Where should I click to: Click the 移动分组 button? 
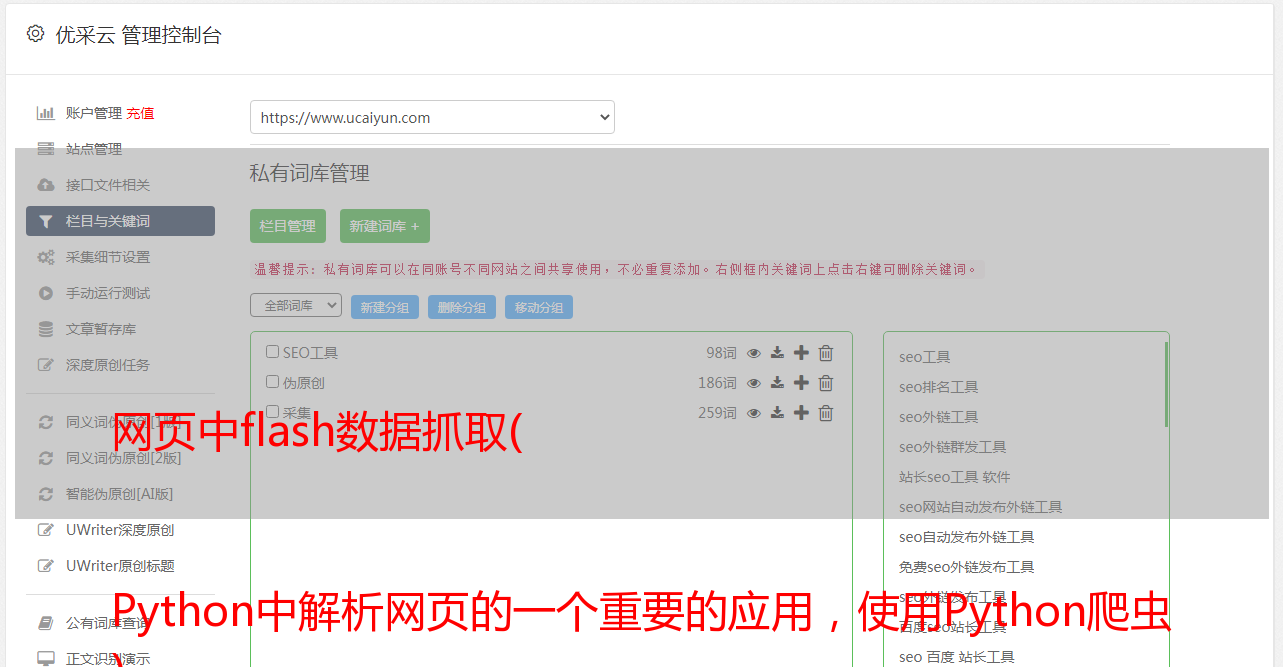[x=539, y=307]
